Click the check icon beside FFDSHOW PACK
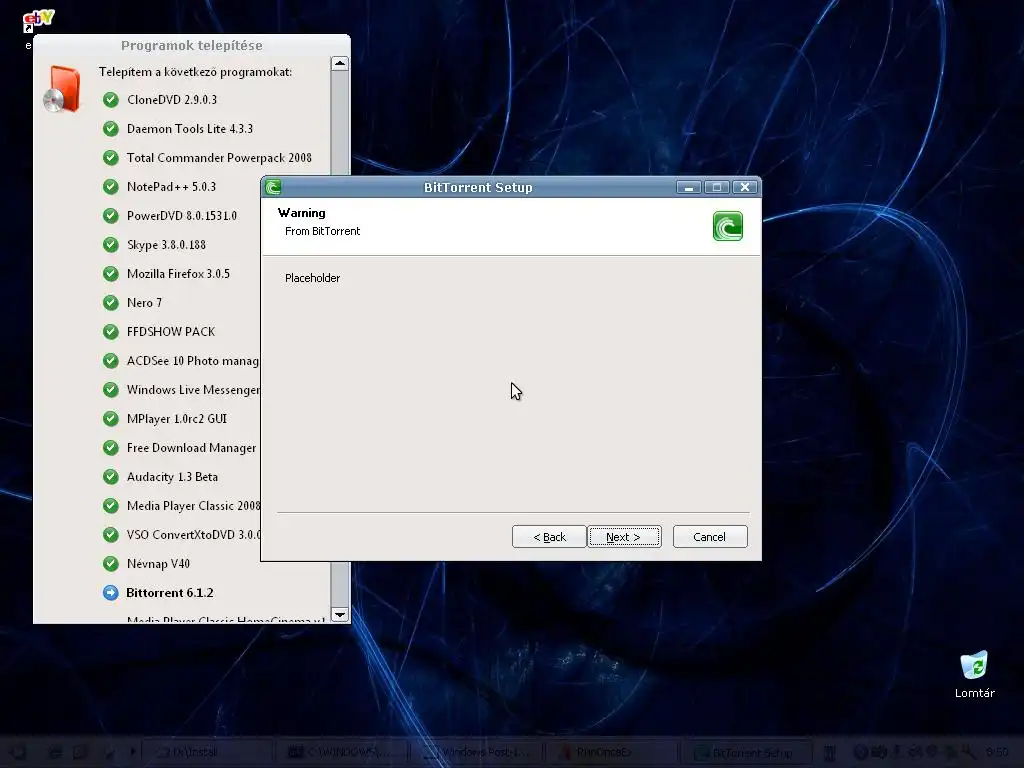This screenshot has width=1024, height=768. pos(111,332)
